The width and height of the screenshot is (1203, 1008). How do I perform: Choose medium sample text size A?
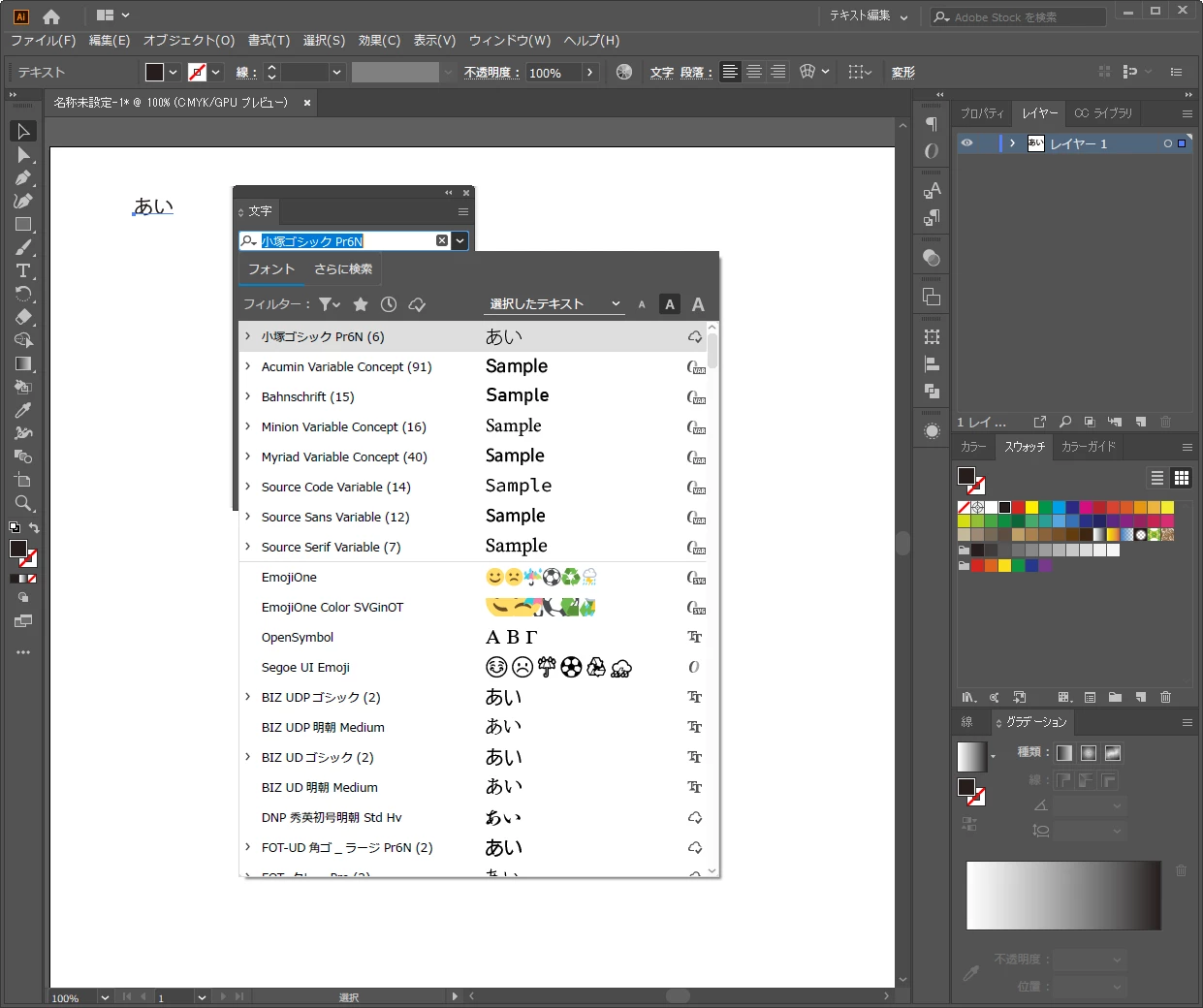670,304
